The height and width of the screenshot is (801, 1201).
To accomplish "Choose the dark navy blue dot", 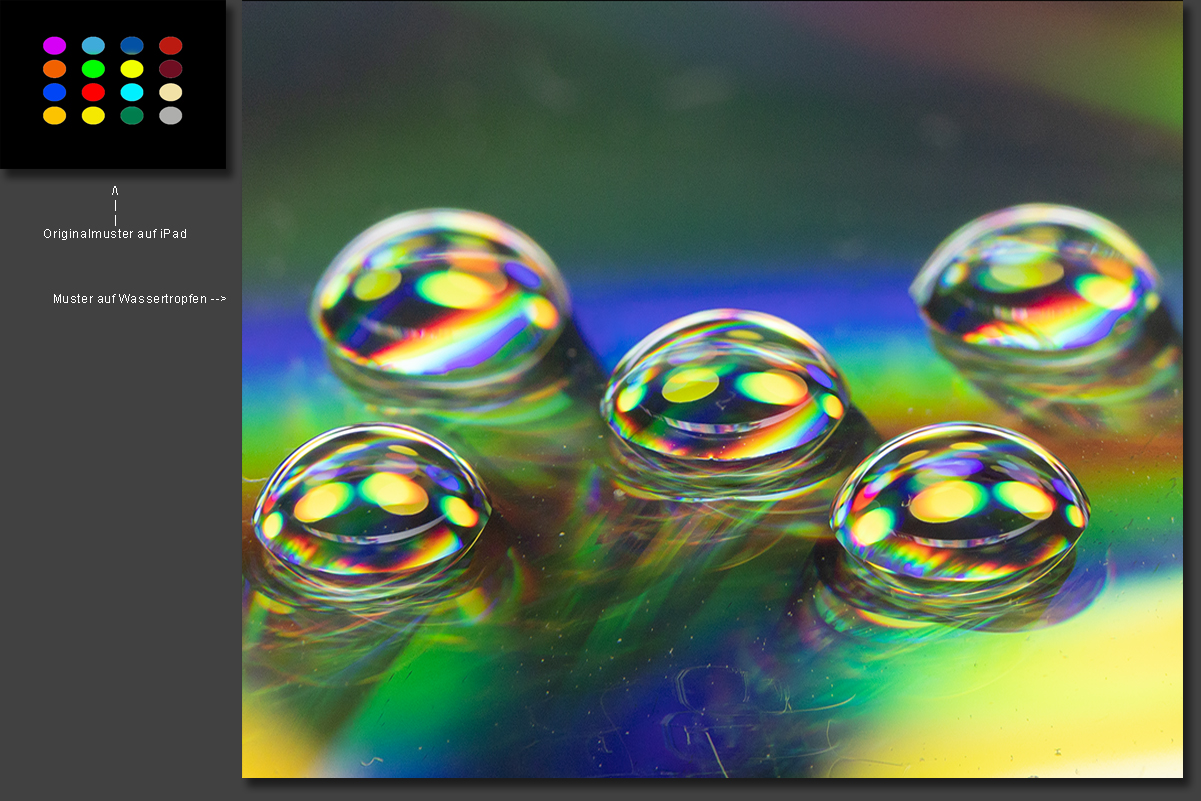I will (x=132, y=45).
